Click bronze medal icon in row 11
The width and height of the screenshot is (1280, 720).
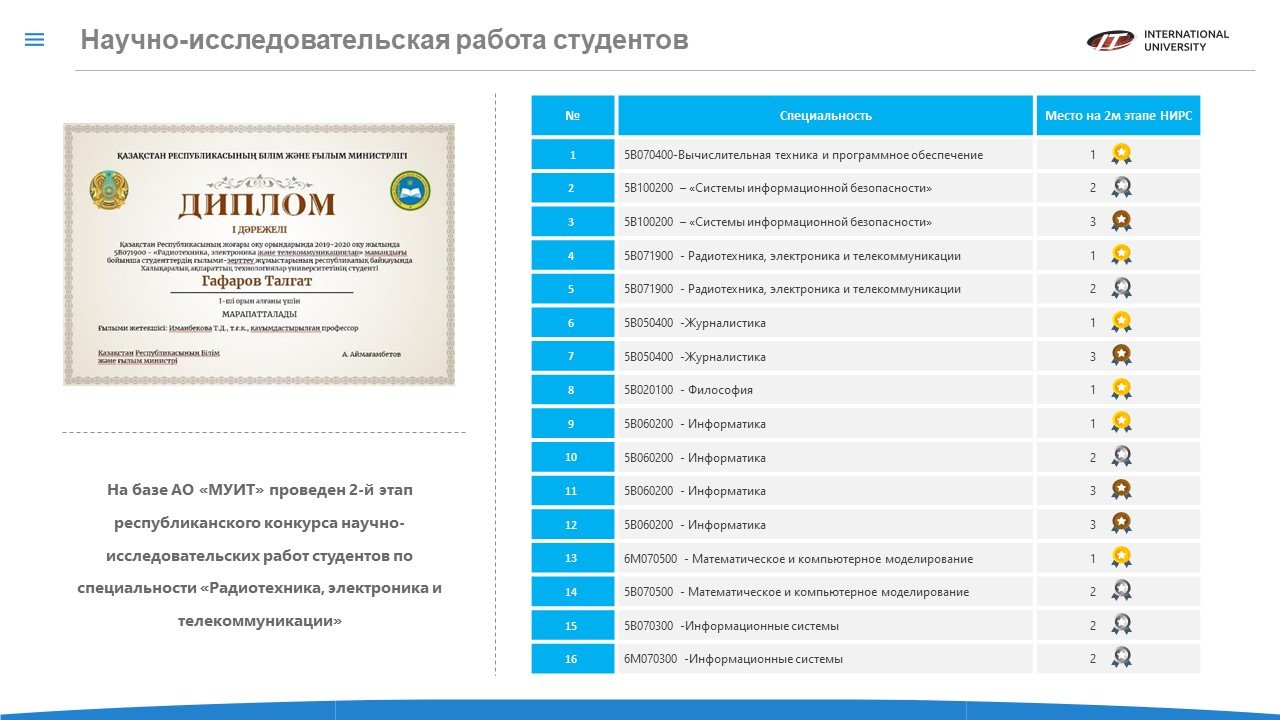(1122, 490)
